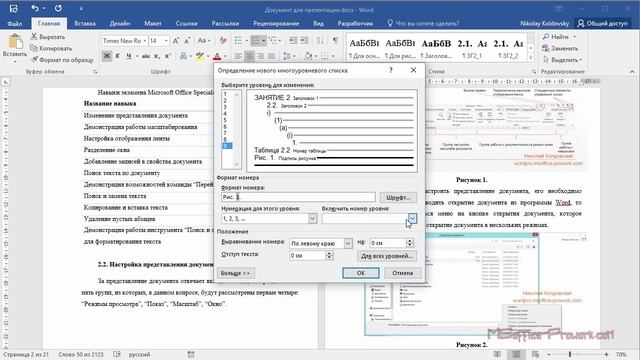Screen dimensions: 640x360
Task: Redo the last action
Action: coord(58,8)
